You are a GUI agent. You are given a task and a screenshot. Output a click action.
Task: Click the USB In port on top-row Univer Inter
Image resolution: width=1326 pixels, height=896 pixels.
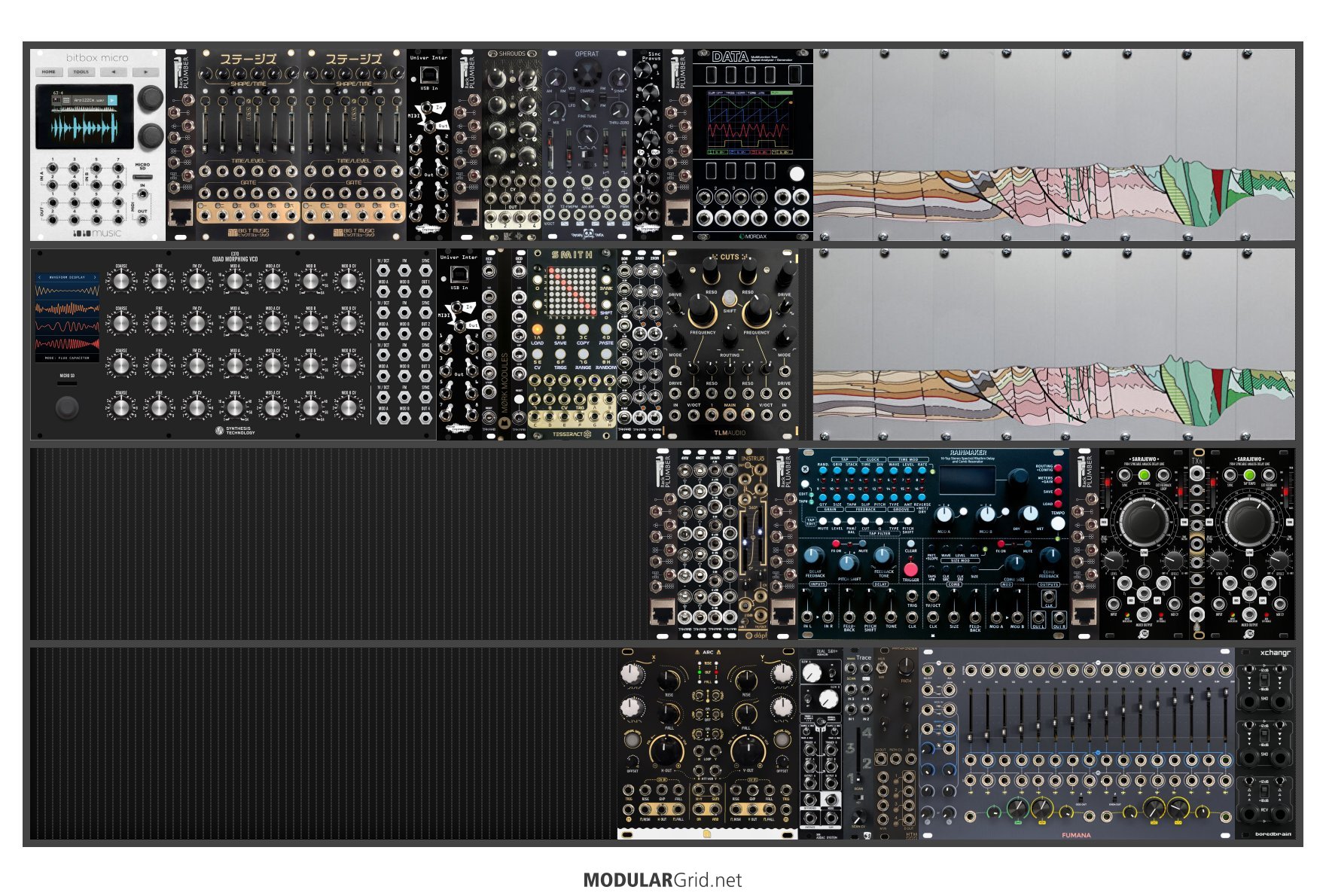(x=429, y=74)
